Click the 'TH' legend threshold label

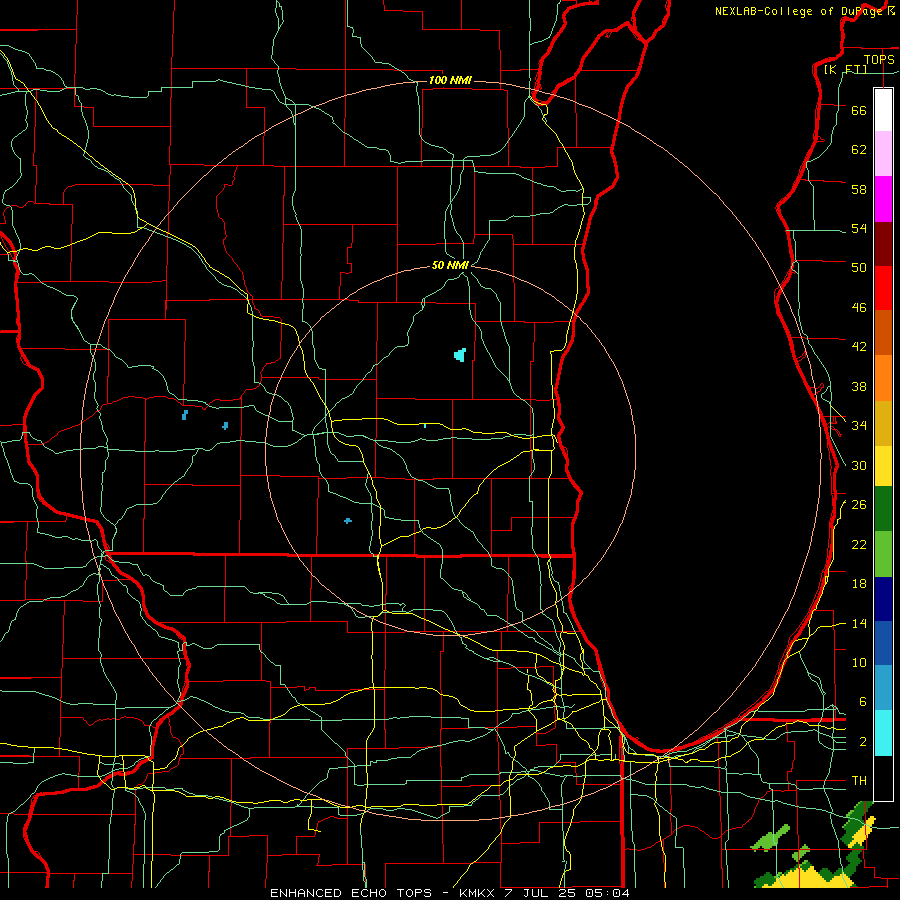859,781
